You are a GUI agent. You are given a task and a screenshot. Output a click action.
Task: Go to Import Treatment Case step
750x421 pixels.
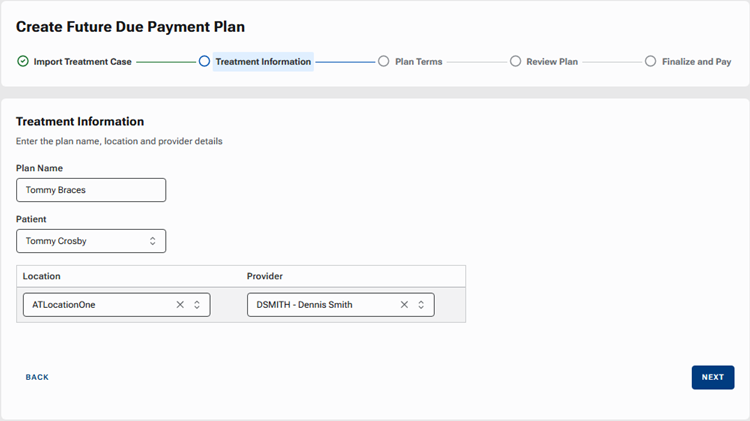tap(82, 62)
